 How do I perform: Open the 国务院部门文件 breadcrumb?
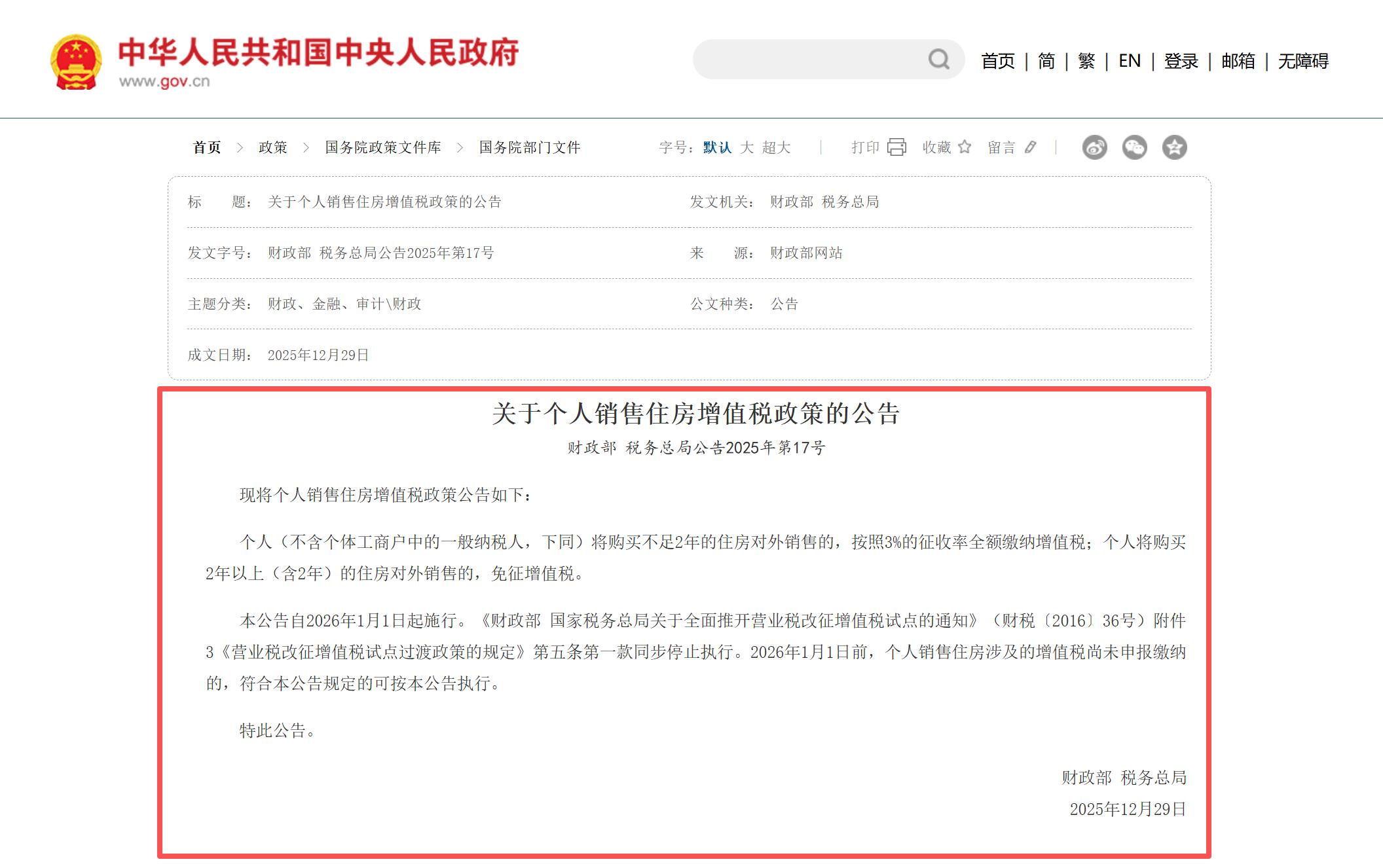[x=529, y=147]
